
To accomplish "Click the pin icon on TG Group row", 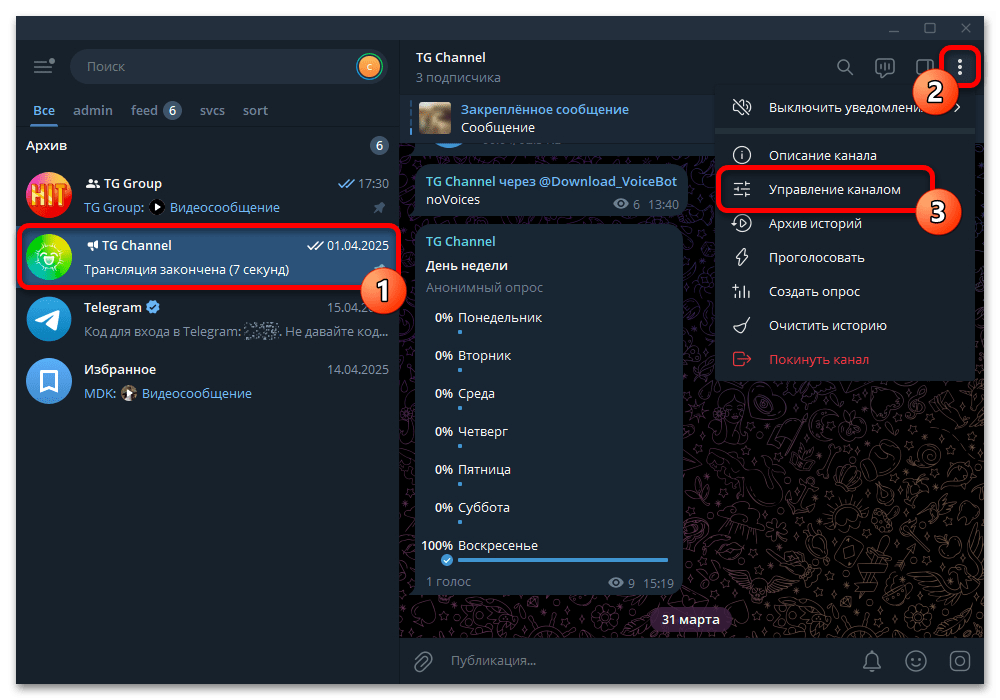I will (379, 207).
